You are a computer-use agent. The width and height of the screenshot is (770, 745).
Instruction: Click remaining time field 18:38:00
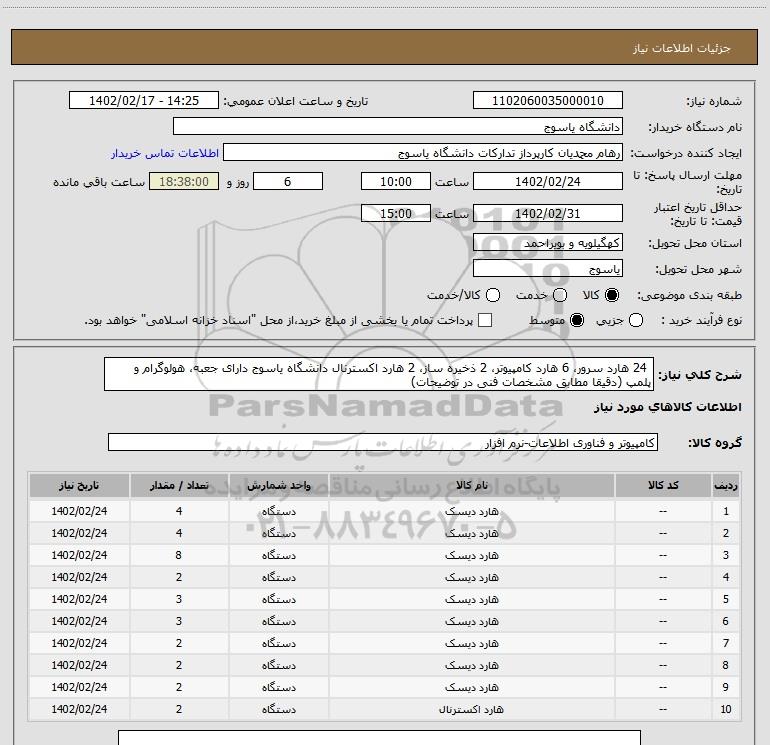point(184,181)
